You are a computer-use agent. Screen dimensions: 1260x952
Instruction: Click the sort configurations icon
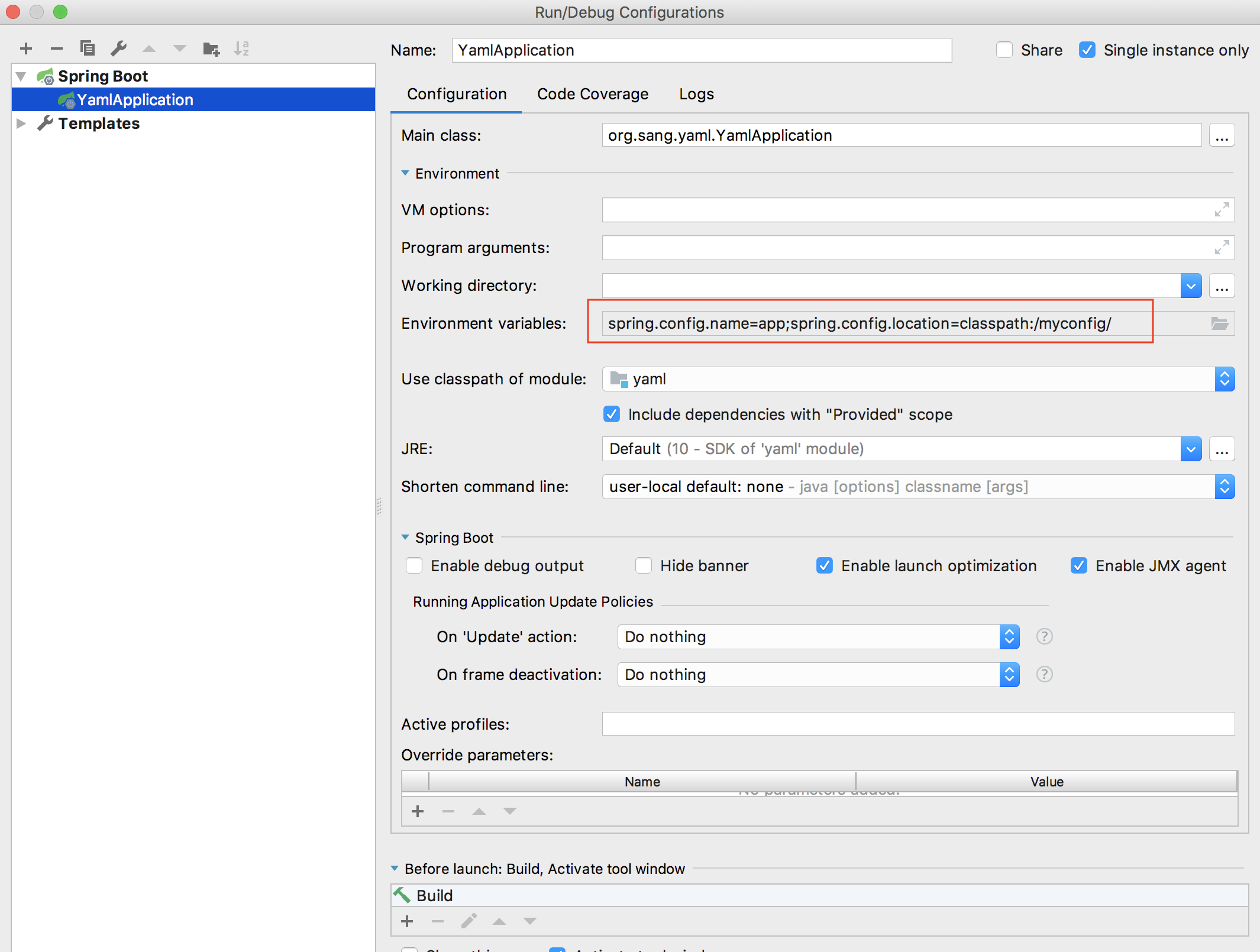coord(244,49)
